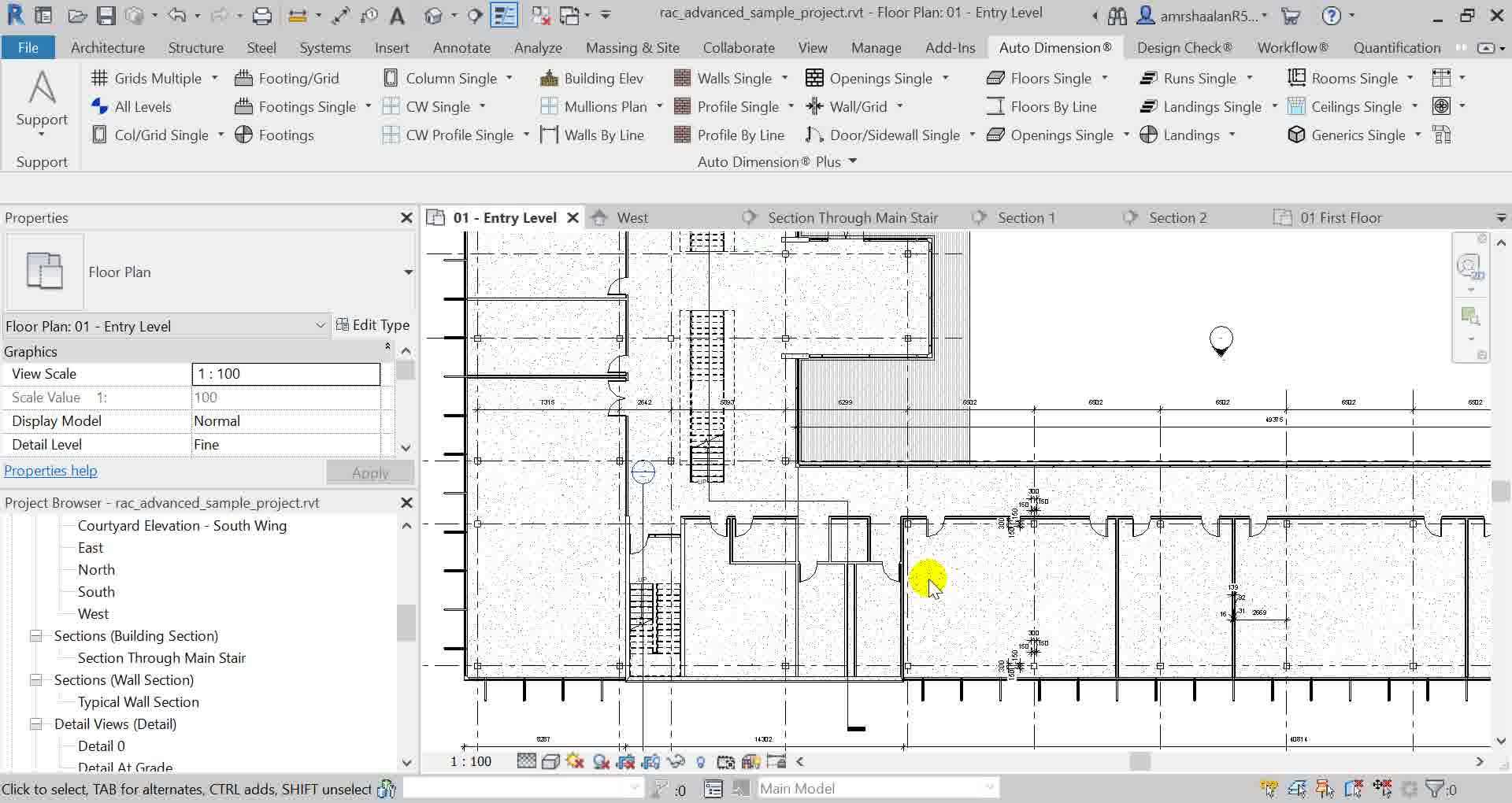Click the Open folder icon
This screenshot has width=1512, height=803.
click(76, 15)
